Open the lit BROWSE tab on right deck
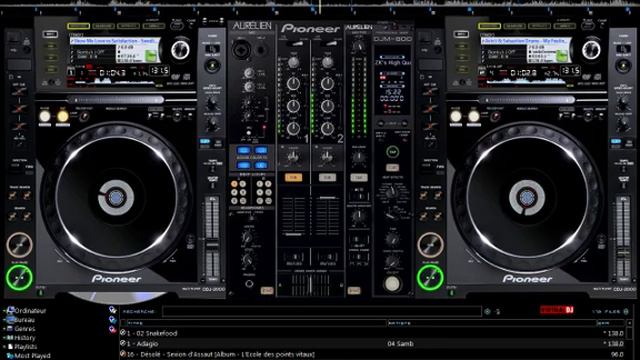 [x=489, y=26]
